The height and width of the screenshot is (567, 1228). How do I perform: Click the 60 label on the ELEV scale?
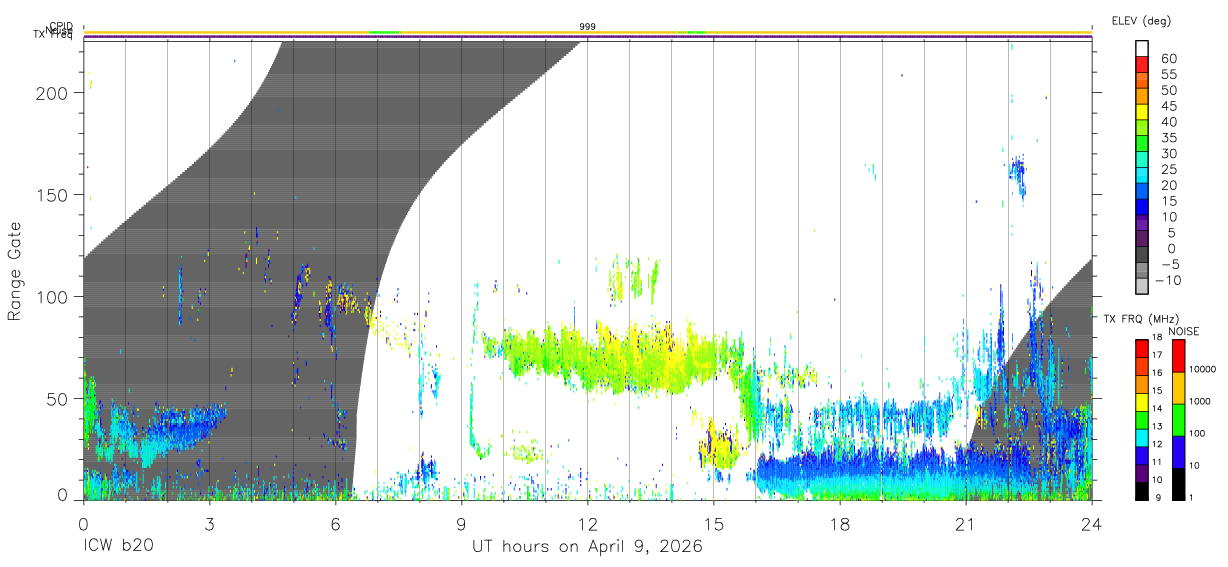[1168, 58]
